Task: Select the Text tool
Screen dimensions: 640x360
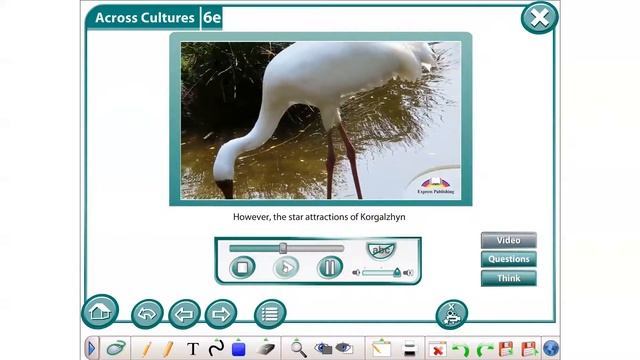Action: [x=193, y=349]
